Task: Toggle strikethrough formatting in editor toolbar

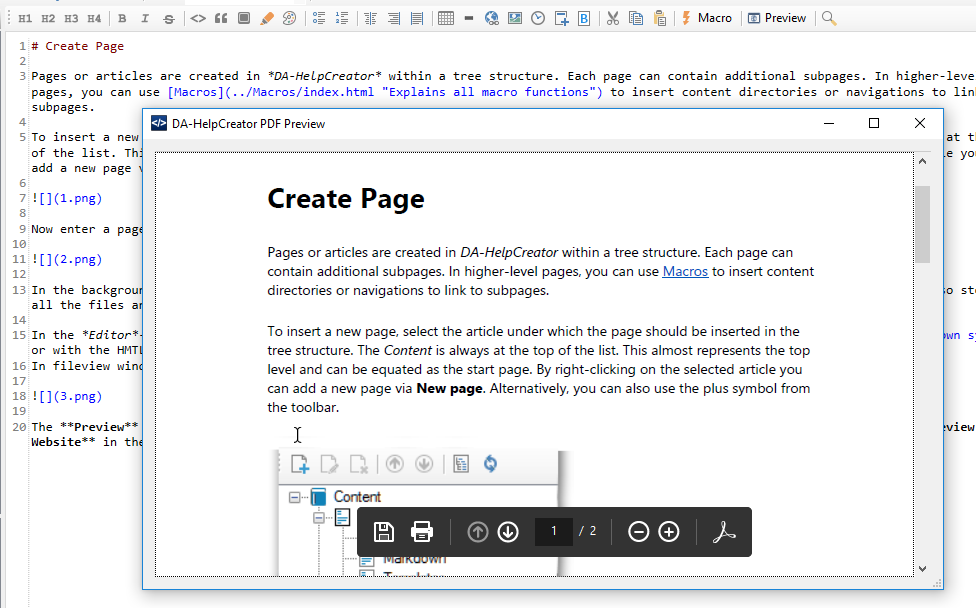Action: [x=169, y=19]
